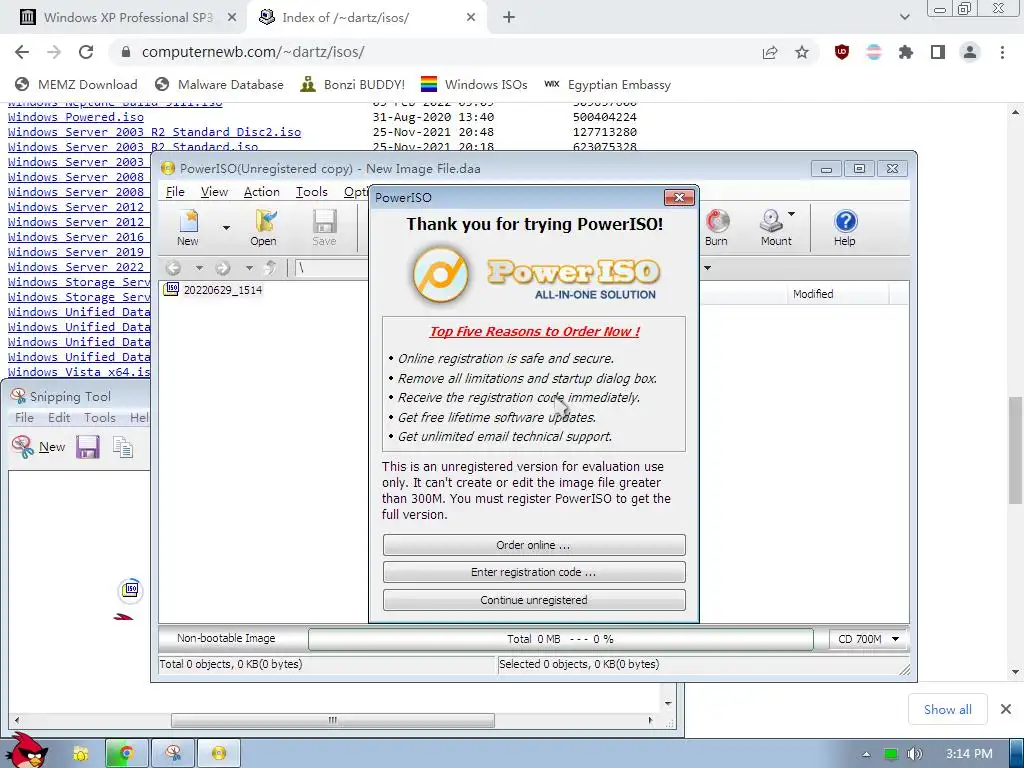Click the Save floppy icon in PowerISO
Image resolution: width=1024 pixels, height=768 pixels.
click(325, 222)
